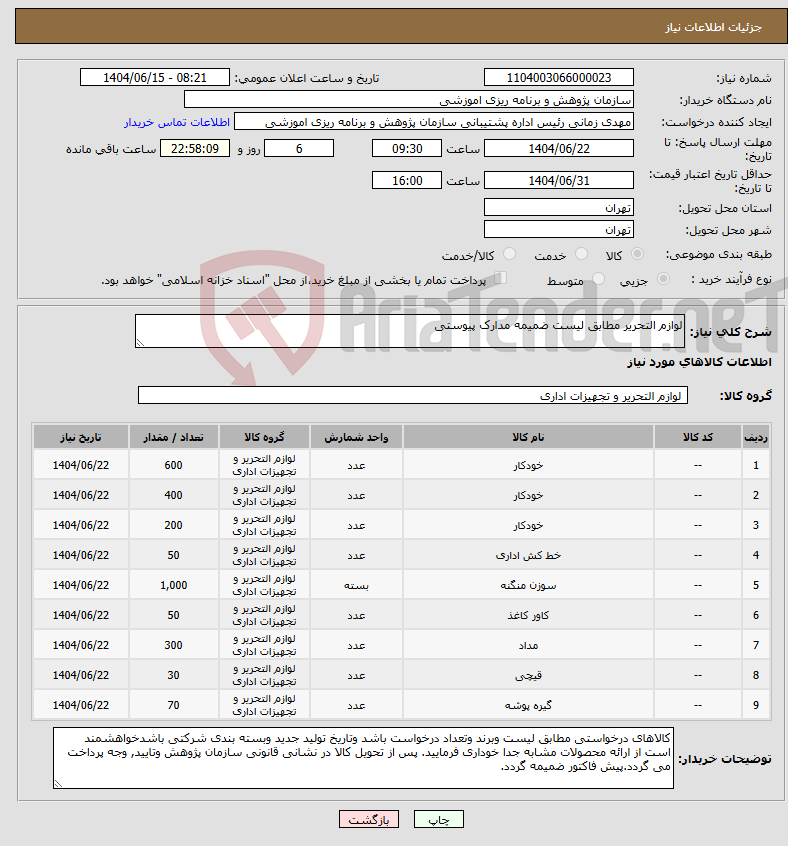788x846 pixels.
Task: Open the اطلاعات تماس خریدار link
Action: click(177, 122)
